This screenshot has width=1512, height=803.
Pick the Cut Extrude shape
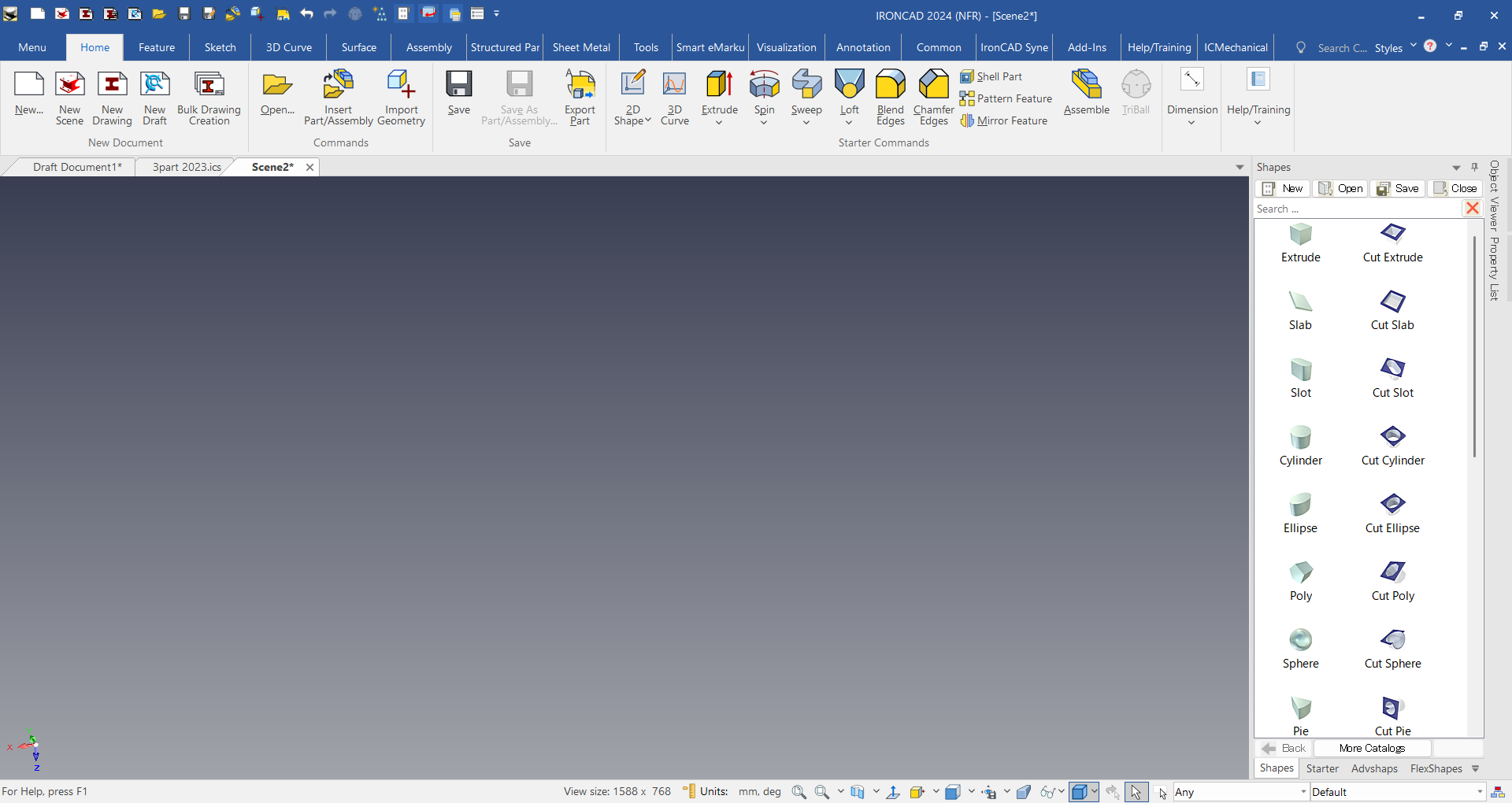[1392, 242]
